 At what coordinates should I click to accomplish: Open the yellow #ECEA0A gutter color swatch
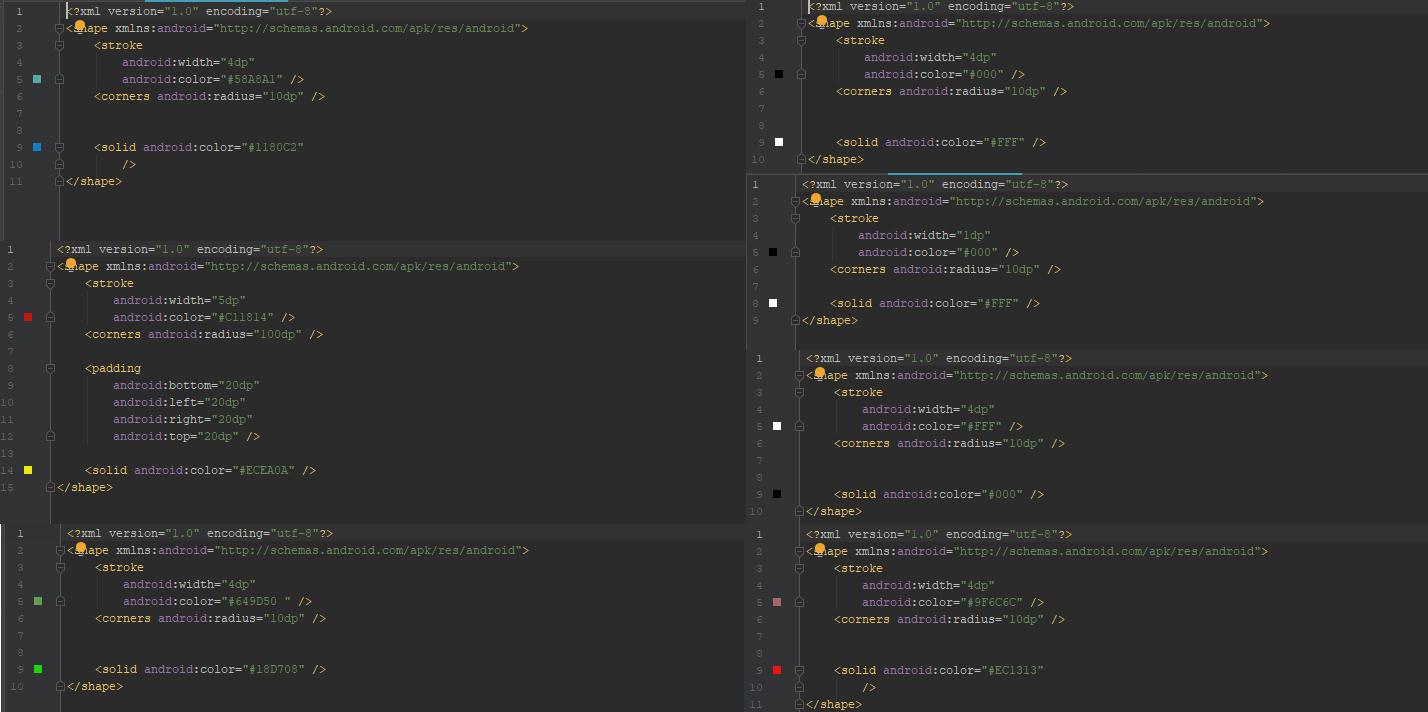[x=28, y=470]
